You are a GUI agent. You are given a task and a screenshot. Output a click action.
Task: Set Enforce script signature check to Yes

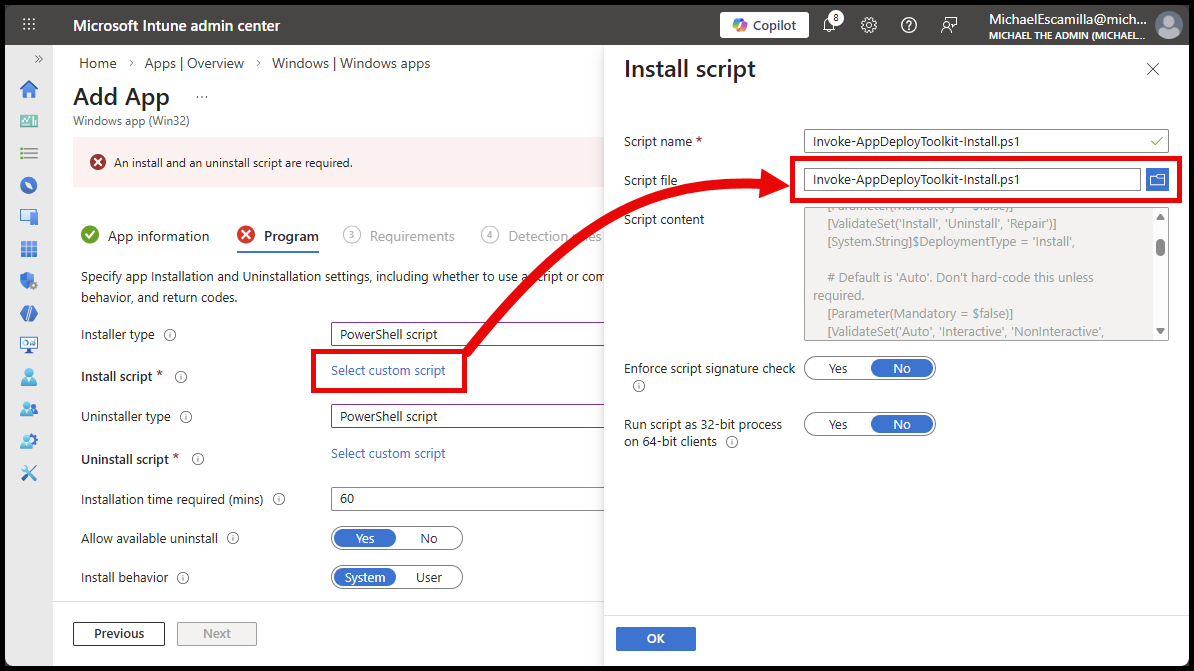click(x=838, y=368)
